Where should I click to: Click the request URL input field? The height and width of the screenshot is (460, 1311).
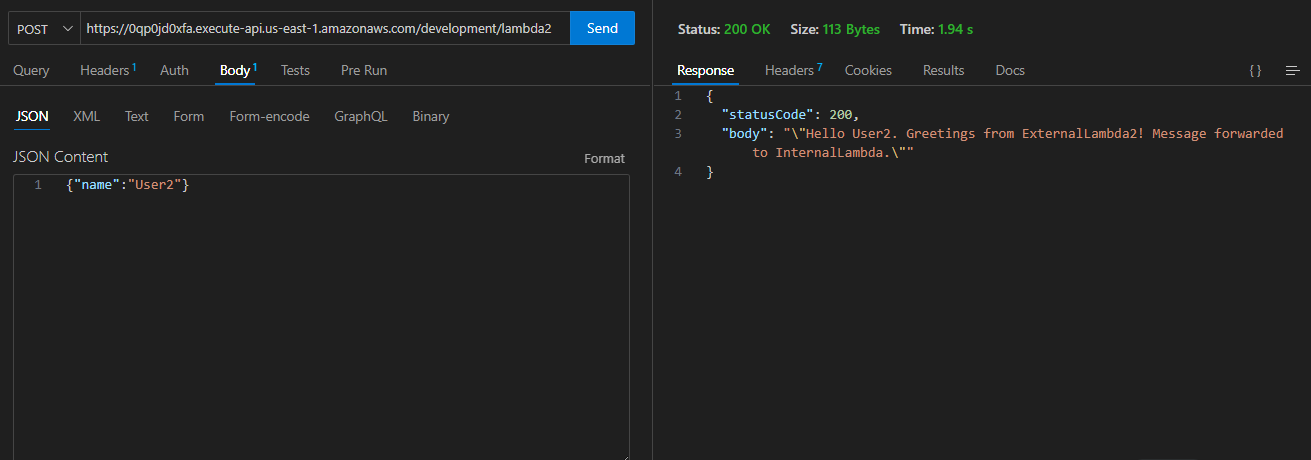[x=320, y=29]
